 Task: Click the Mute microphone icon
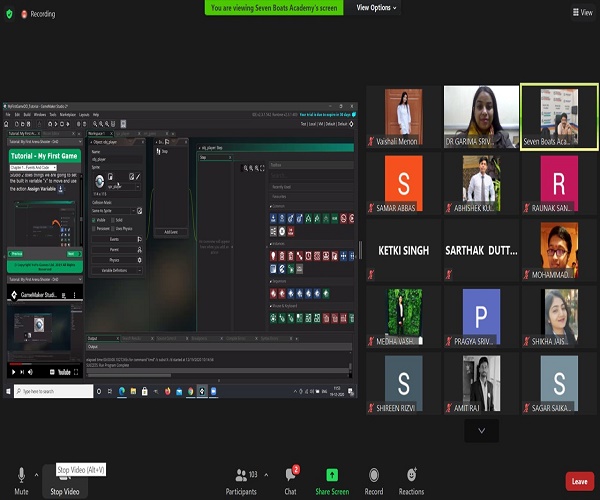21,475
